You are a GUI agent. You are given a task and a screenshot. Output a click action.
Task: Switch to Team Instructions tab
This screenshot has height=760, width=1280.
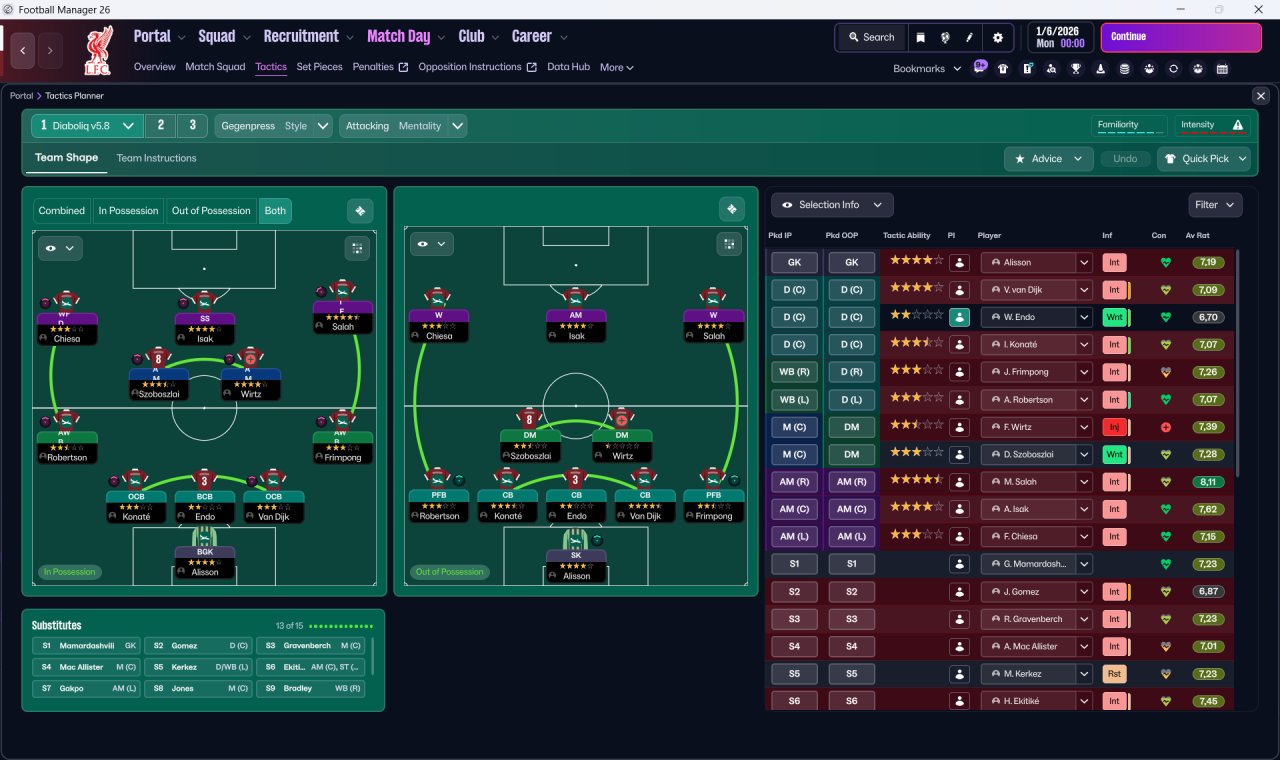[156, 158]
